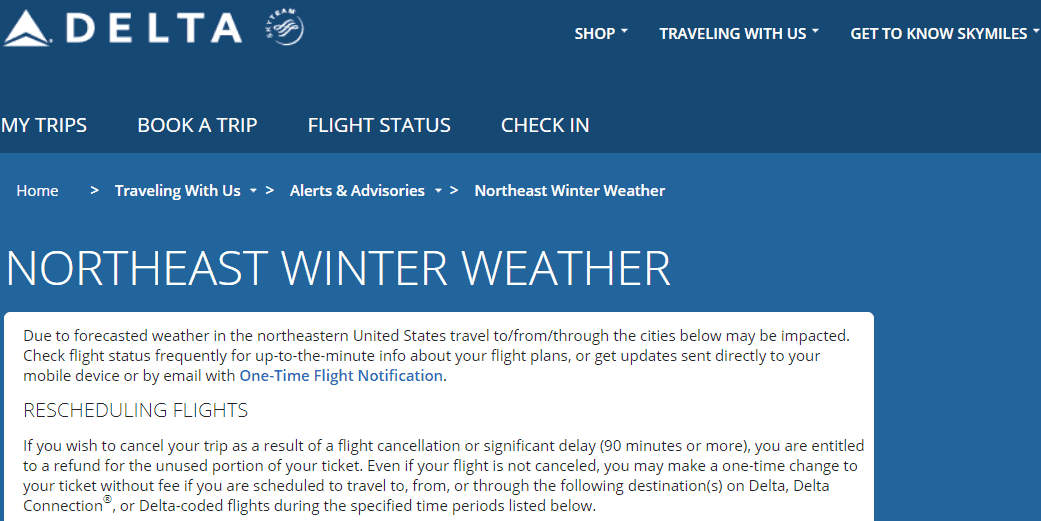Open the SHOP dropdown menu
The height and width of the screenshot is (521, 1041).
point(601,34)
